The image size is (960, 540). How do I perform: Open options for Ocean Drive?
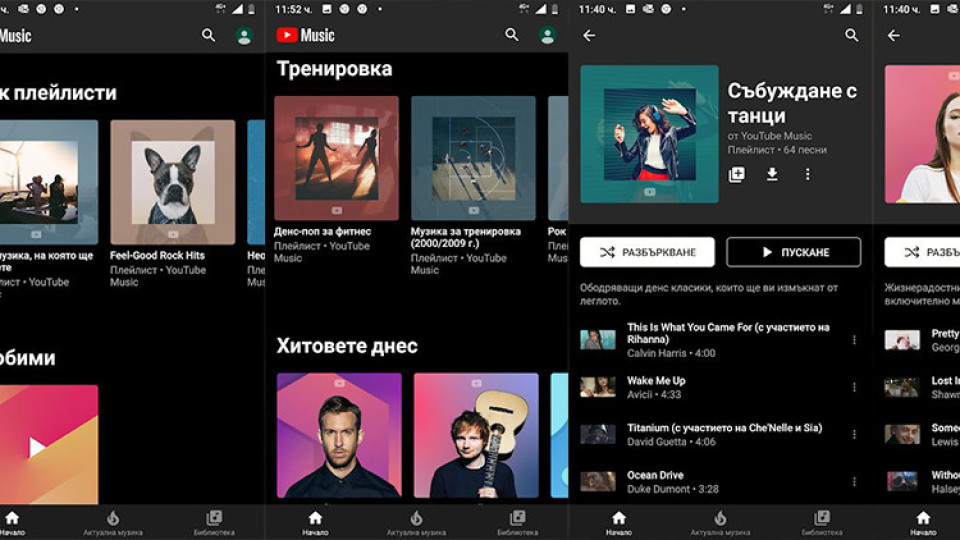click(854, 482)
